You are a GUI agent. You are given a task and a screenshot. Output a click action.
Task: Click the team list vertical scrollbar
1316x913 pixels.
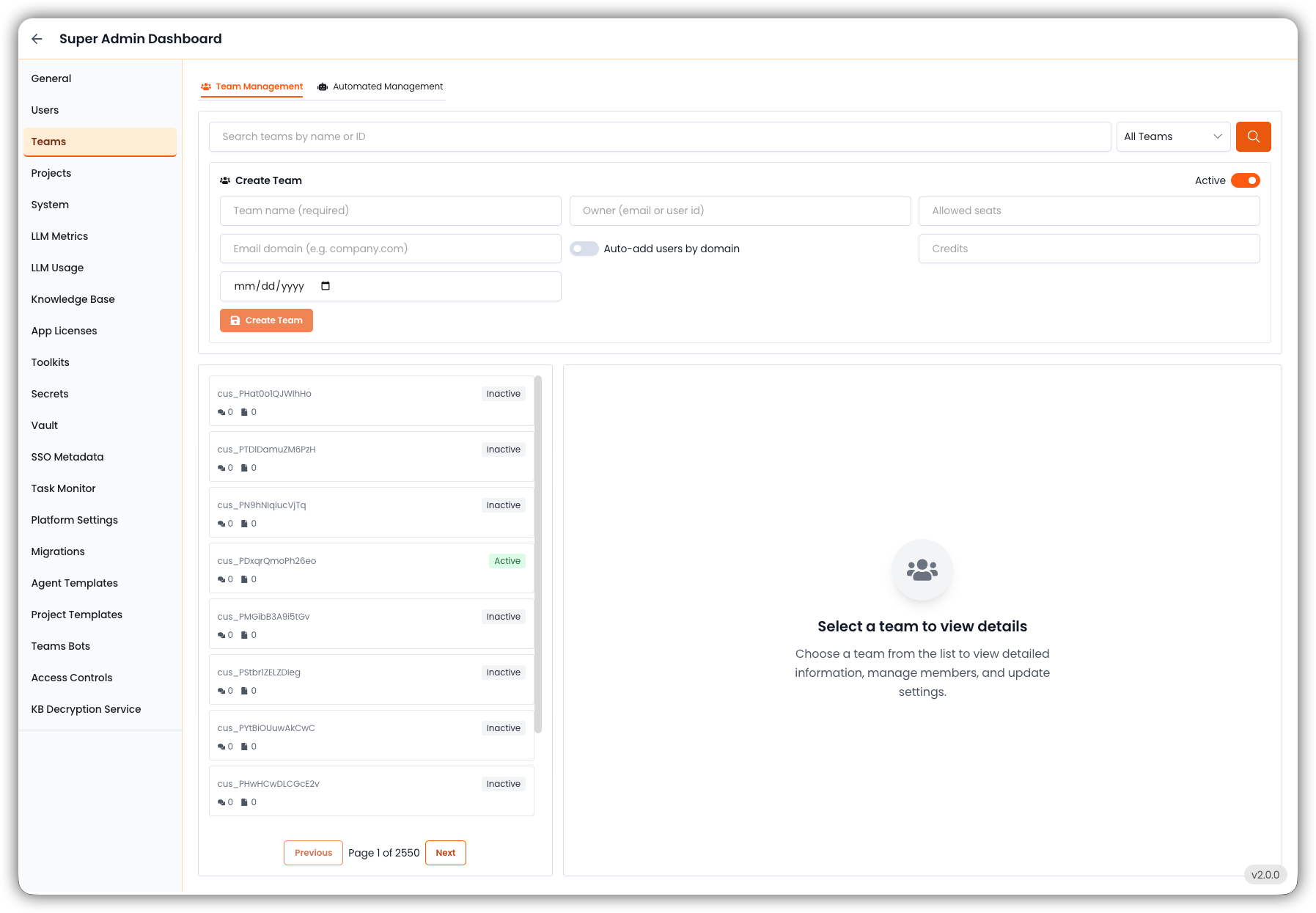[537, 554]
